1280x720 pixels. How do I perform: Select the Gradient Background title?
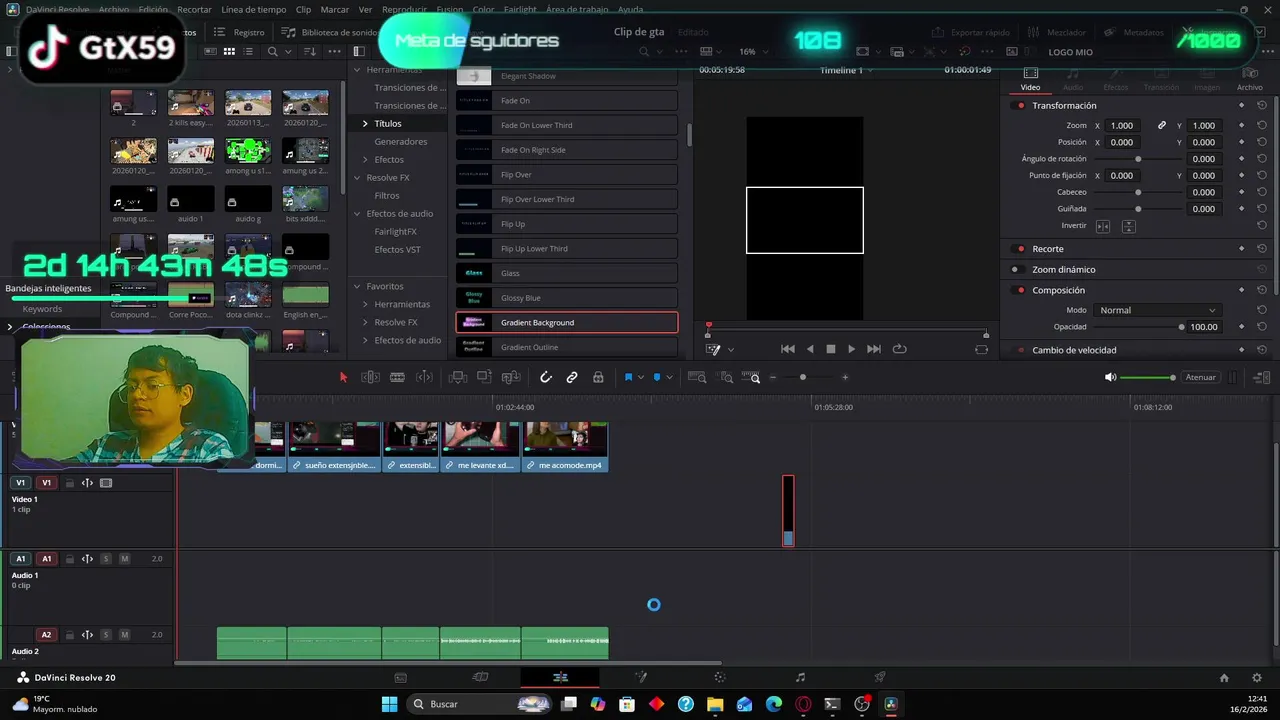[x=567, y=322]
